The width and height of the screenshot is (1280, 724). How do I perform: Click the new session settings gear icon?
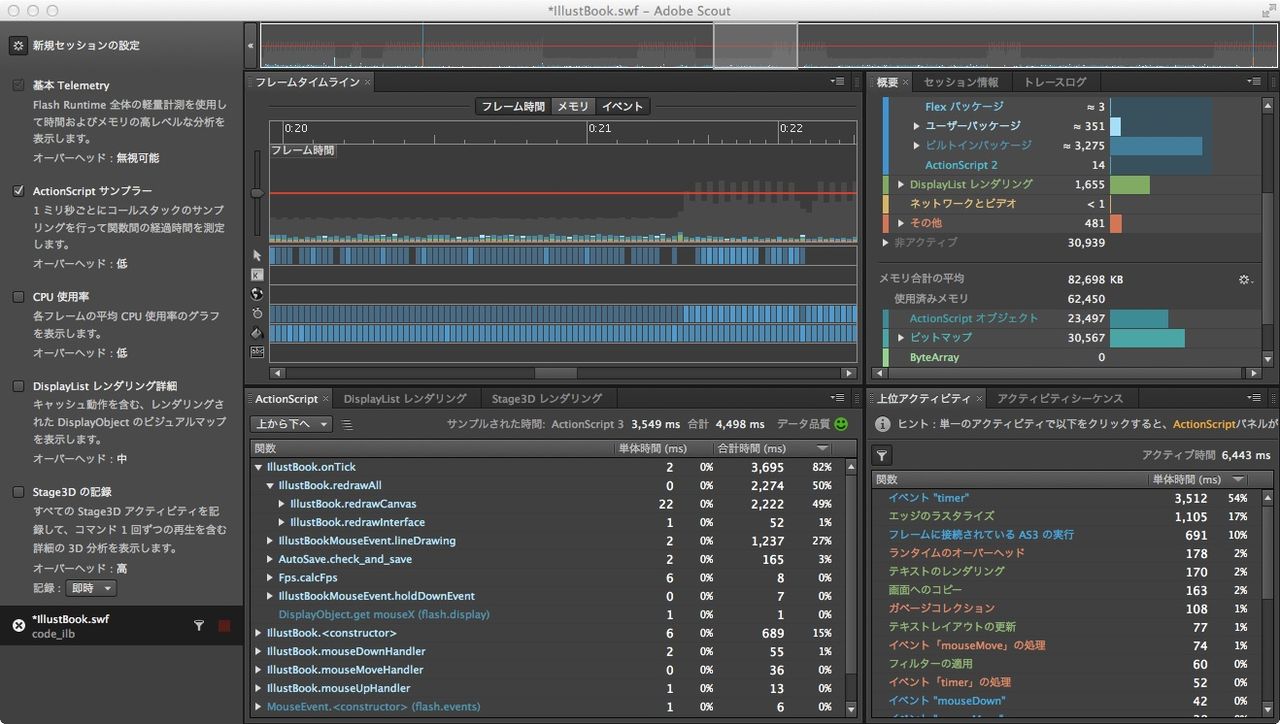[18, 46]
